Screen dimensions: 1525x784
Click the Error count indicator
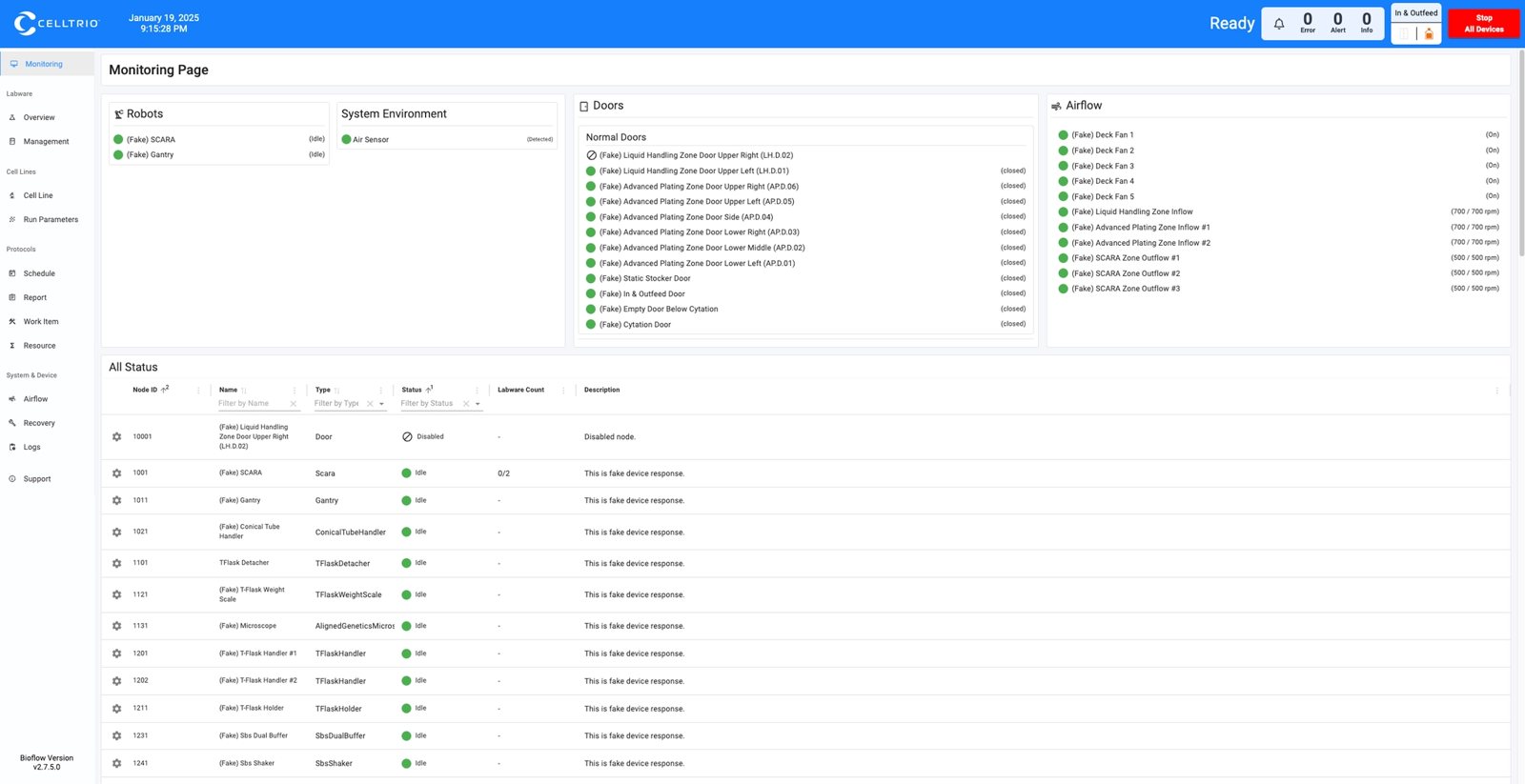click(1308, 23)
